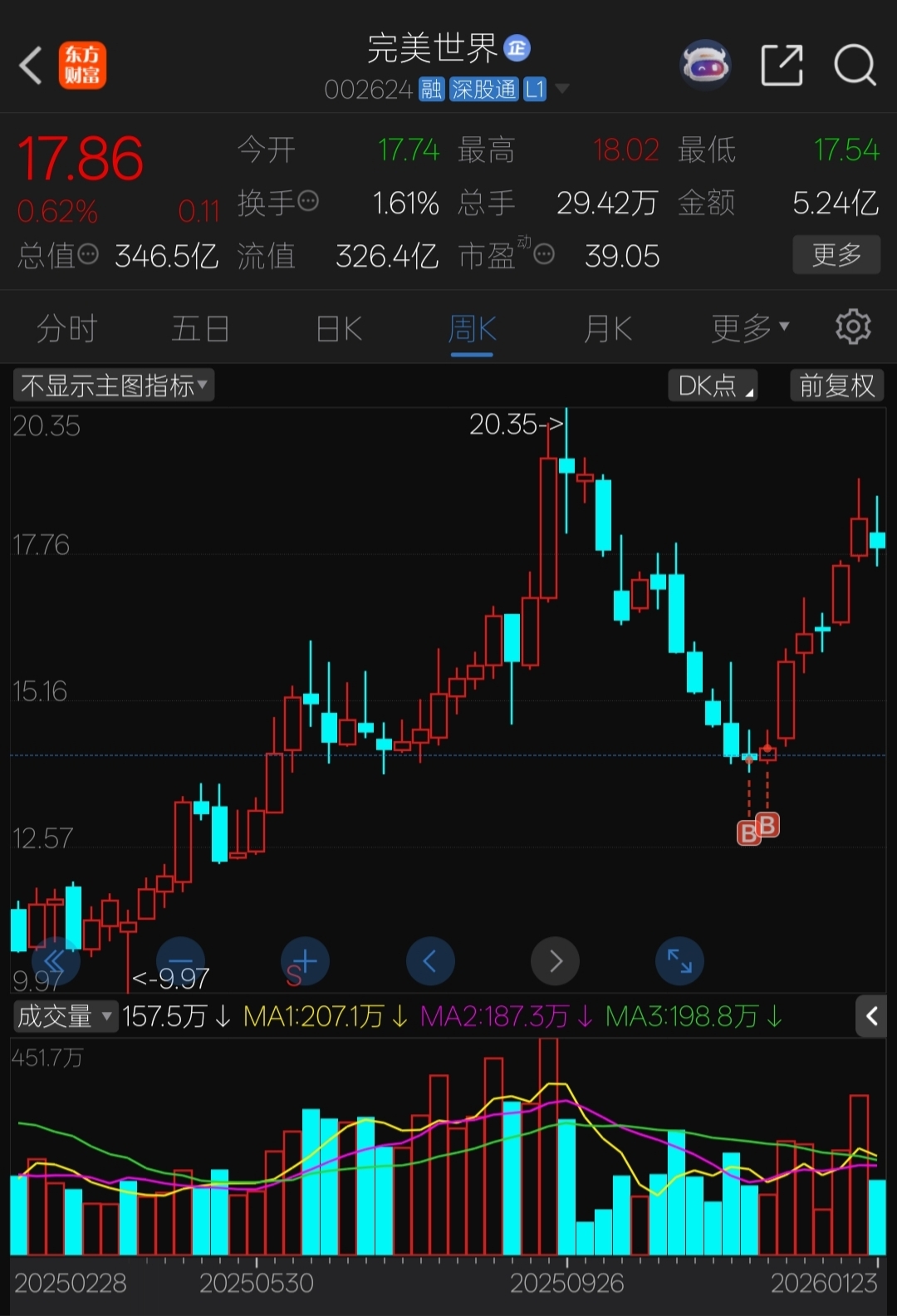Open 不显示主图指标 indicator dropdown
This screenshot has width=897, height=1316.
point(114,385)
